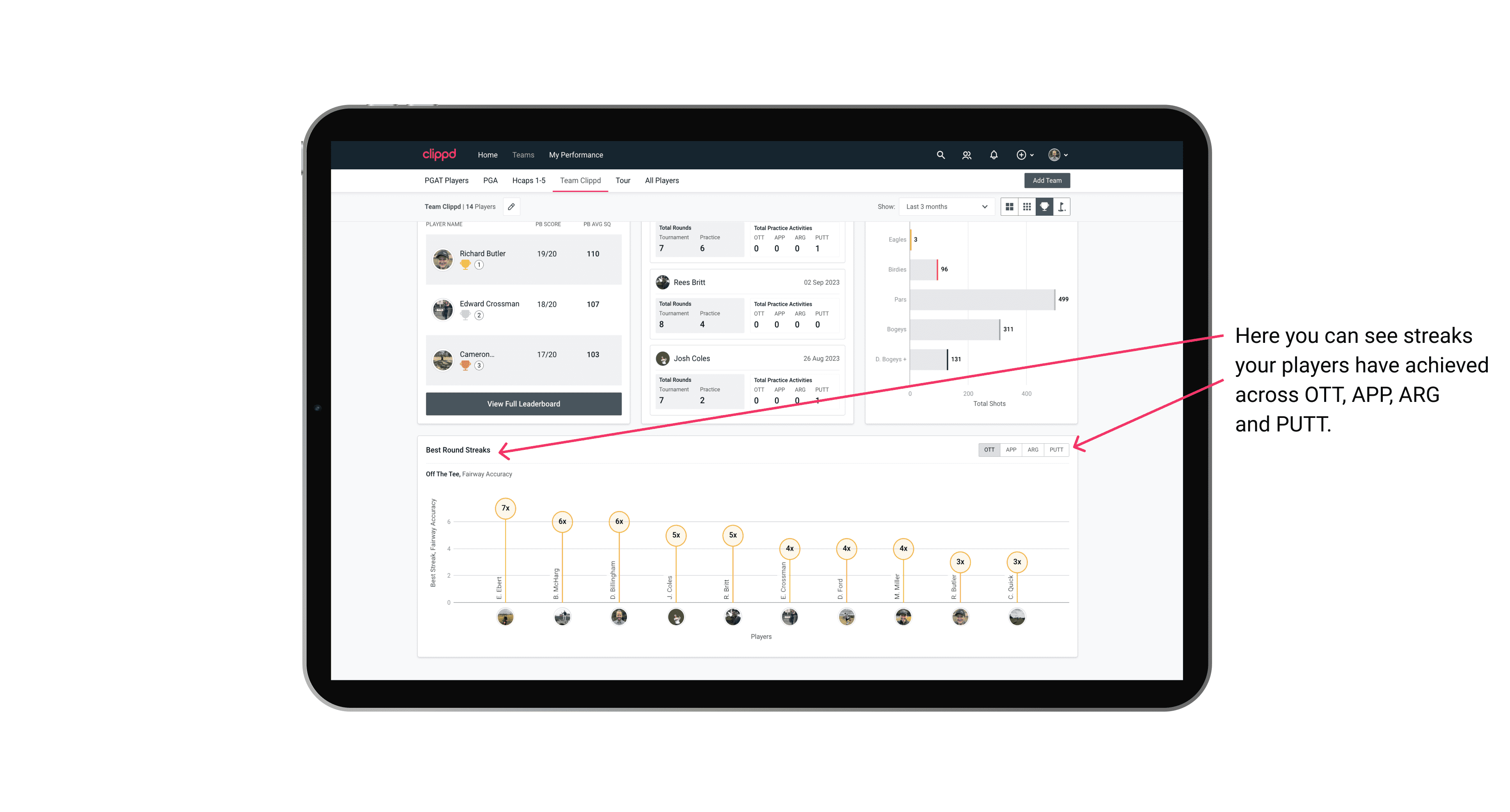Click the ARG streak filter icon
1510x812 pixels.
[1033, 449]
